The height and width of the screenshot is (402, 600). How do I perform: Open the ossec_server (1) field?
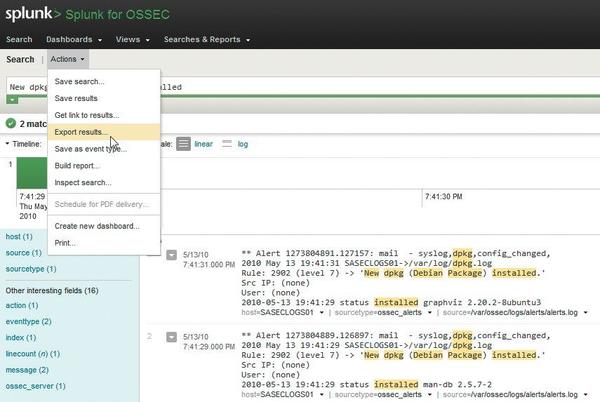tap(35, 386)
